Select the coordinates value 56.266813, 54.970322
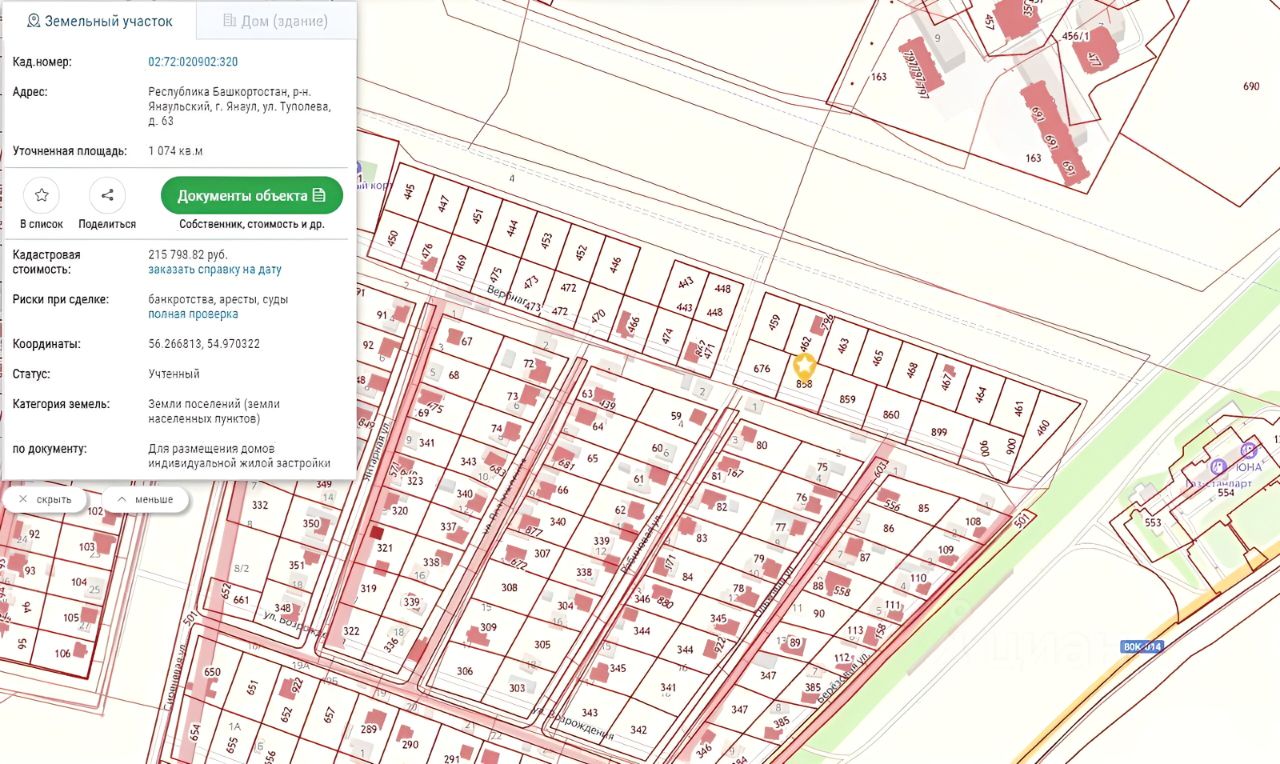This screenshot has height=764, width=1280. coord(204,344)
